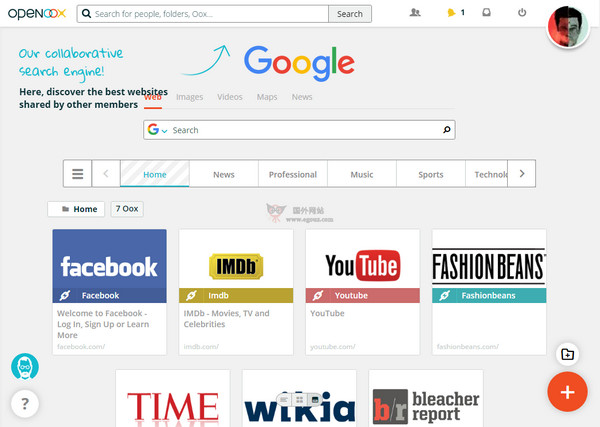Click the add folder icon
Screen dimensions: 600x427
(567, 354)
